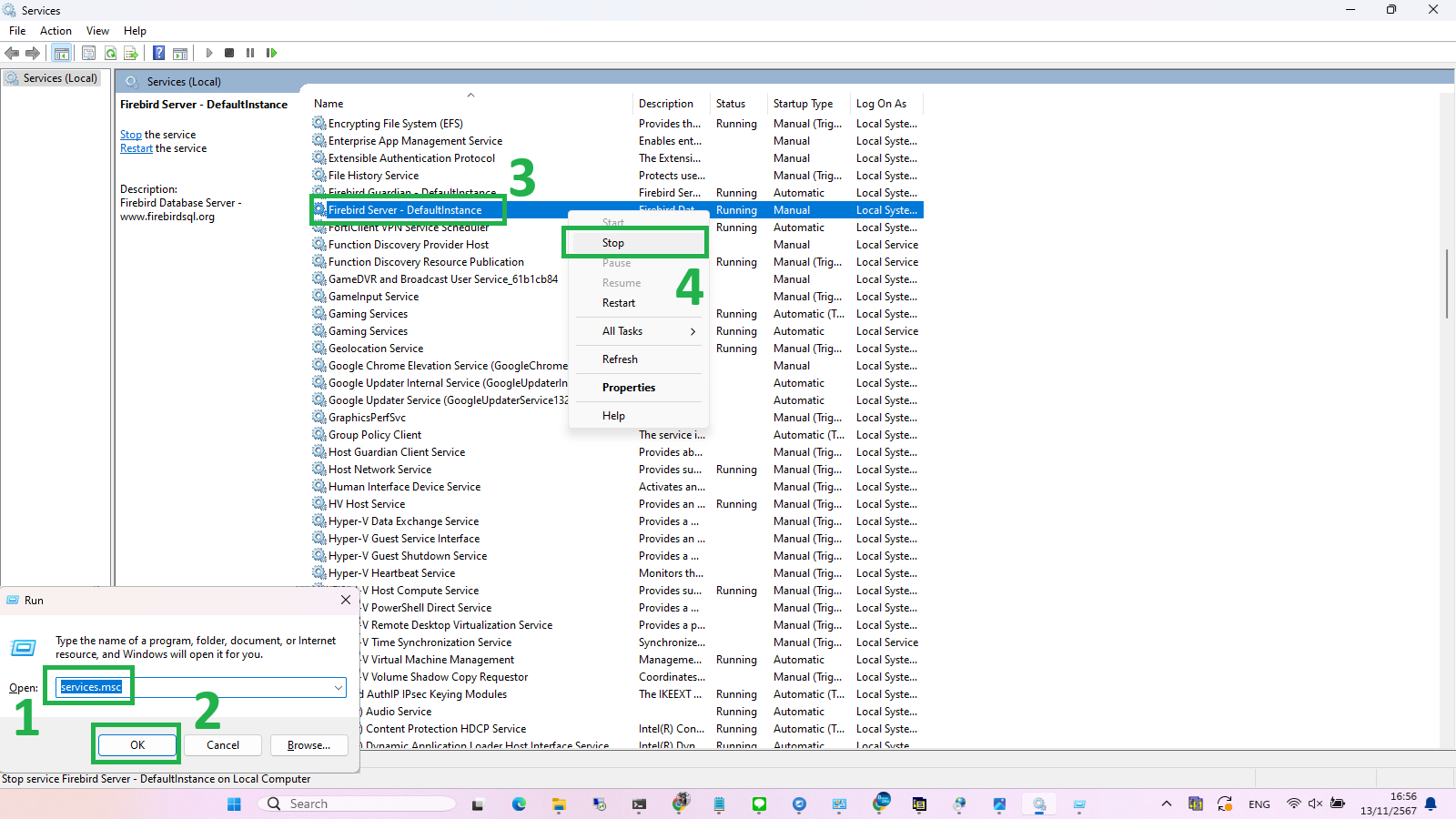
Task: Click the Stop the service link
Action: pos(131,135)
